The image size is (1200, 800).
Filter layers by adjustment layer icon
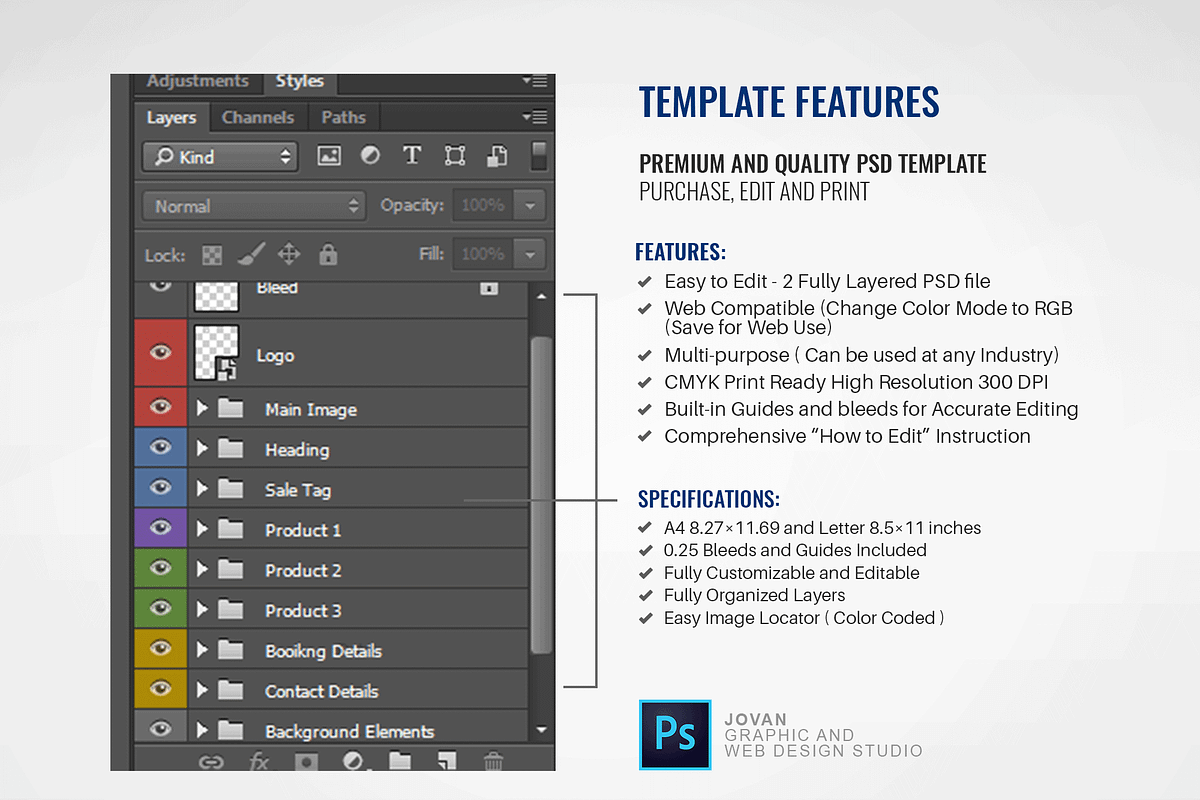(x=370, y=156)
